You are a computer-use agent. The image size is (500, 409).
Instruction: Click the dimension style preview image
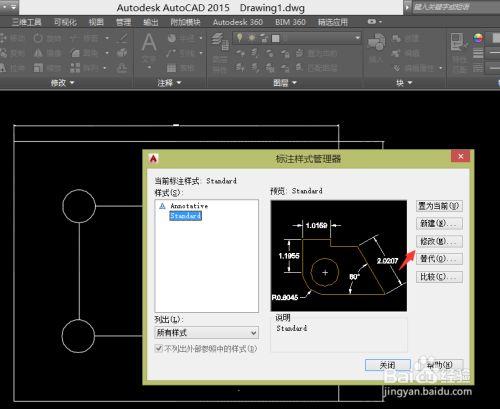point(339,256)
